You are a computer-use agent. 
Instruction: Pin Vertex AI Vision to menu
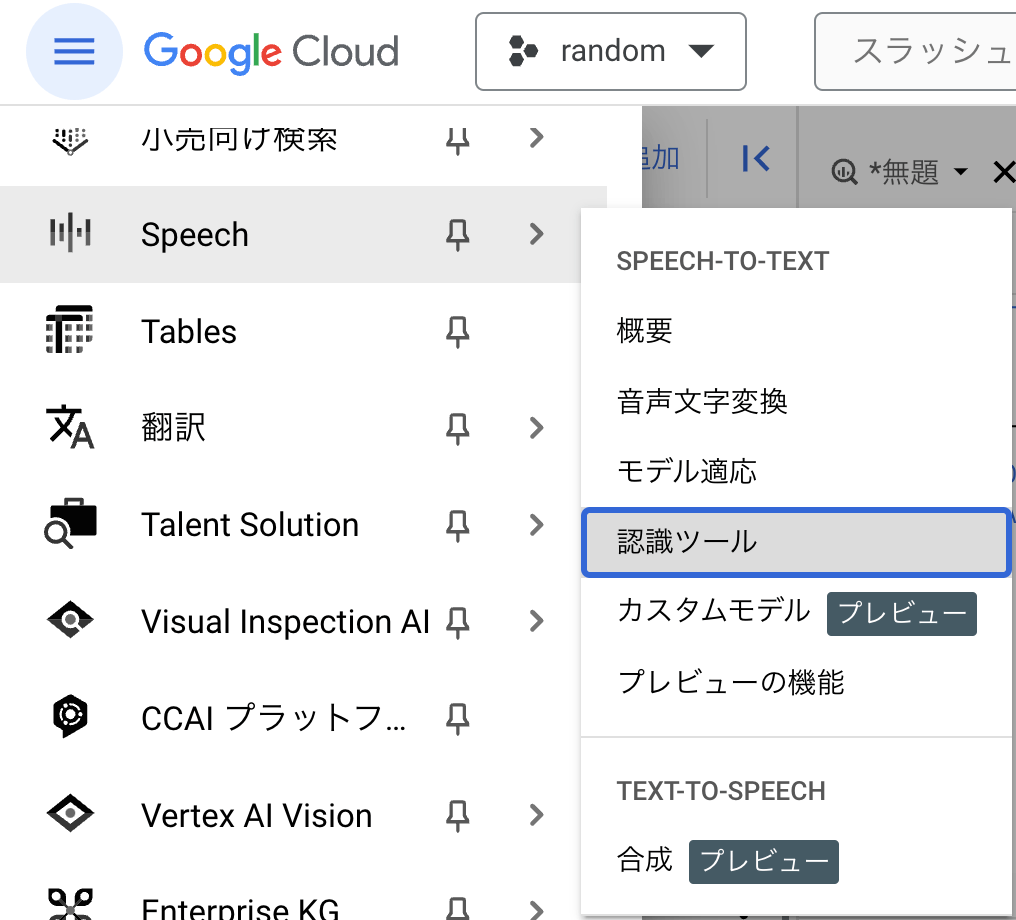pyautogui.click(x=457, y=815)
